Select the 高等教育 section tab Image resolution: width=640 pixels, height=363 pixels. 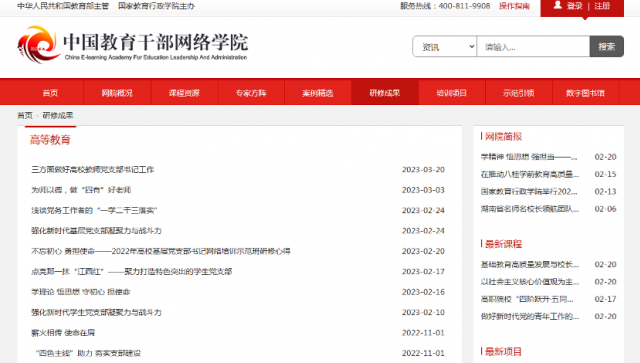pyautogui.click(x=50, y=140)
